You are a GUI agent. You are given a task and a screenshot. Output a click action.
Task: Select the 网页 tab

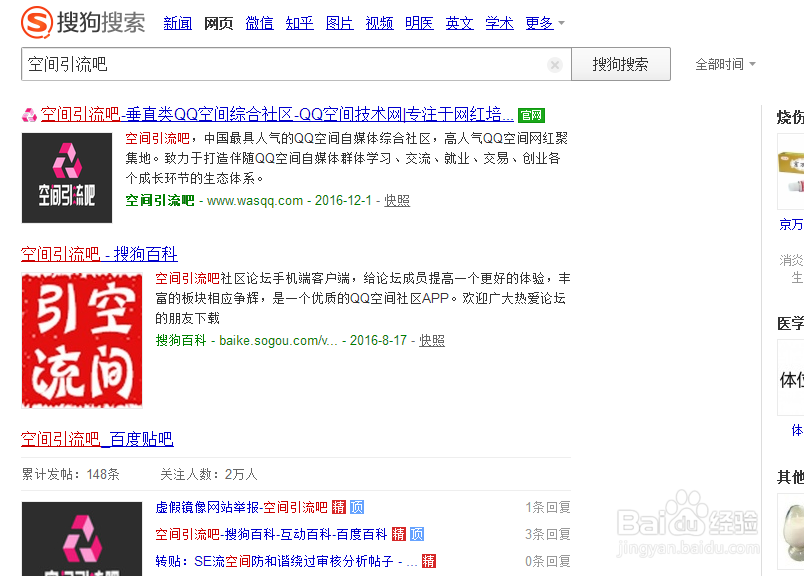coord(218,23)
